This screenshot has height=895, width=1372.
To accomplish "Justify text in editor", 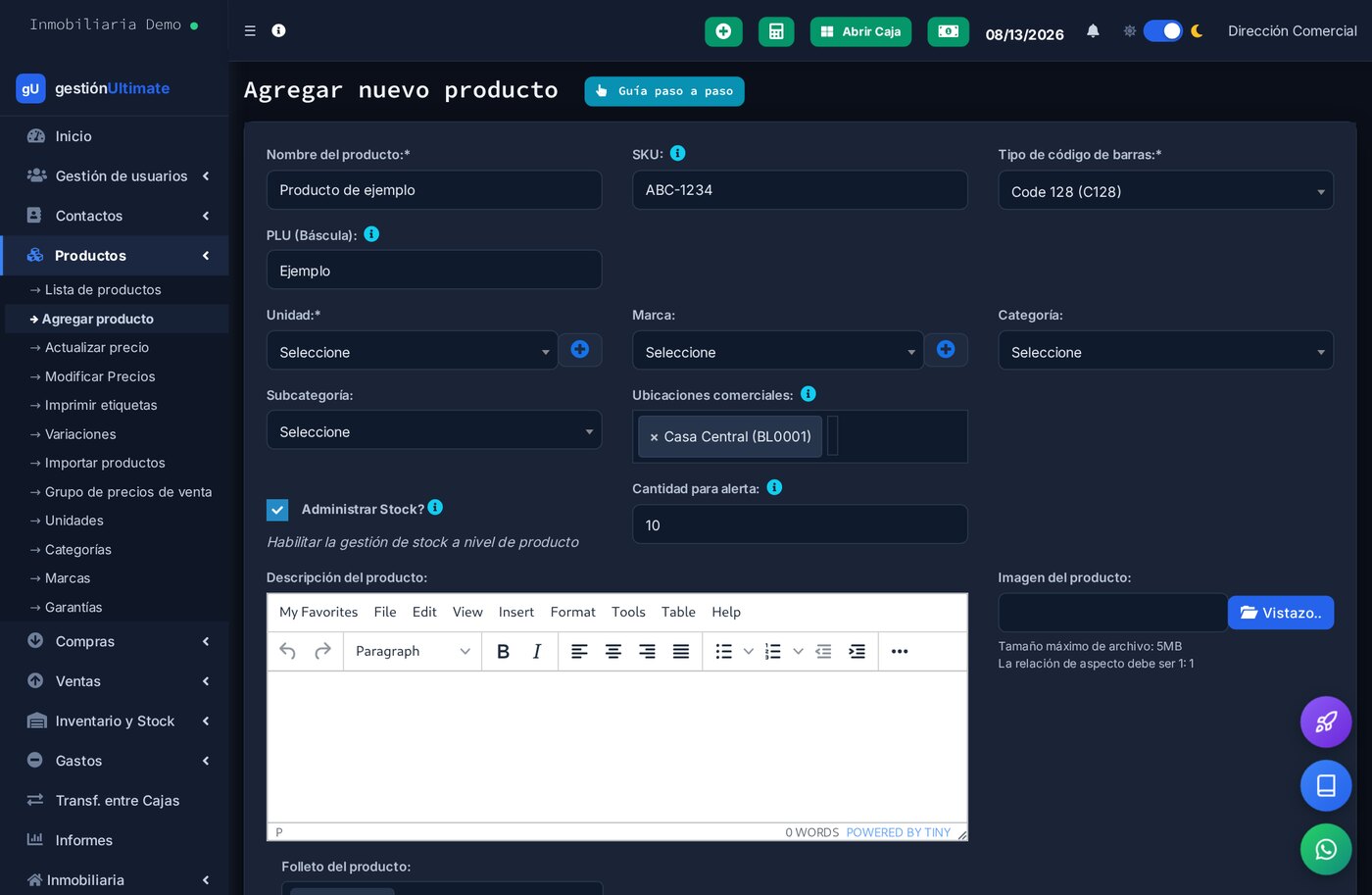I will [x=681, y=651].
